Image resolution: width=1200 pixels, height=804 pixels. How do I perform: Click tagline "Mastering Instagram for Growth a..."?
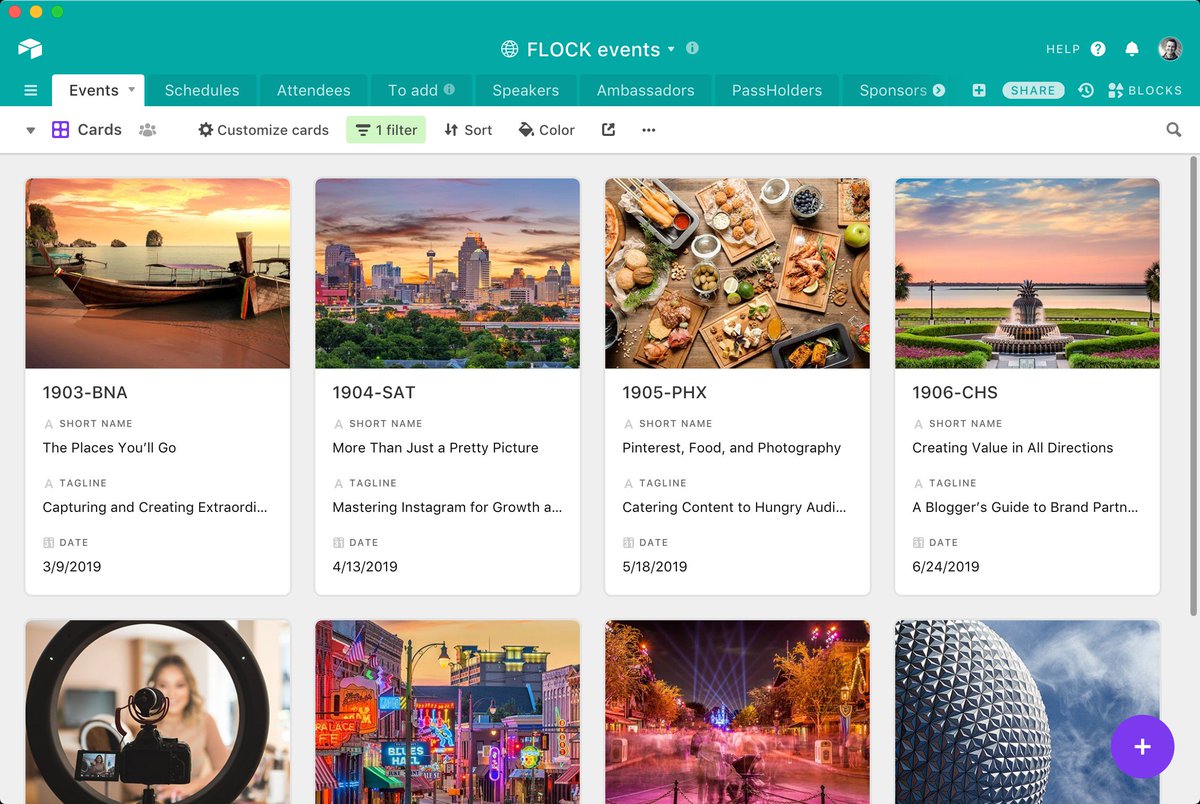point(447,507)
